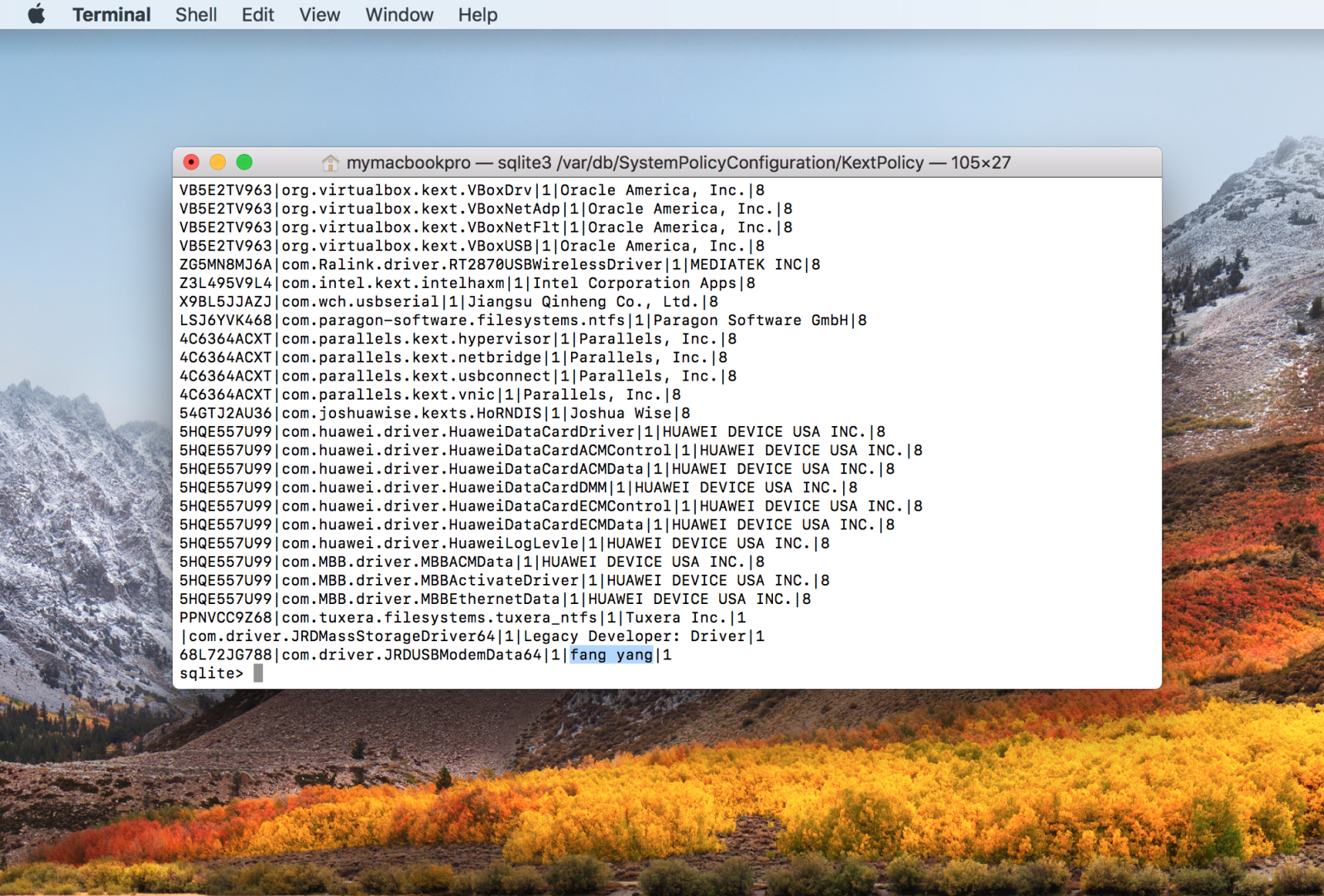Click the JRDUSBModemData64 bundle identifier
Screen dimensions: 1324x896
[x=412, y=655]
